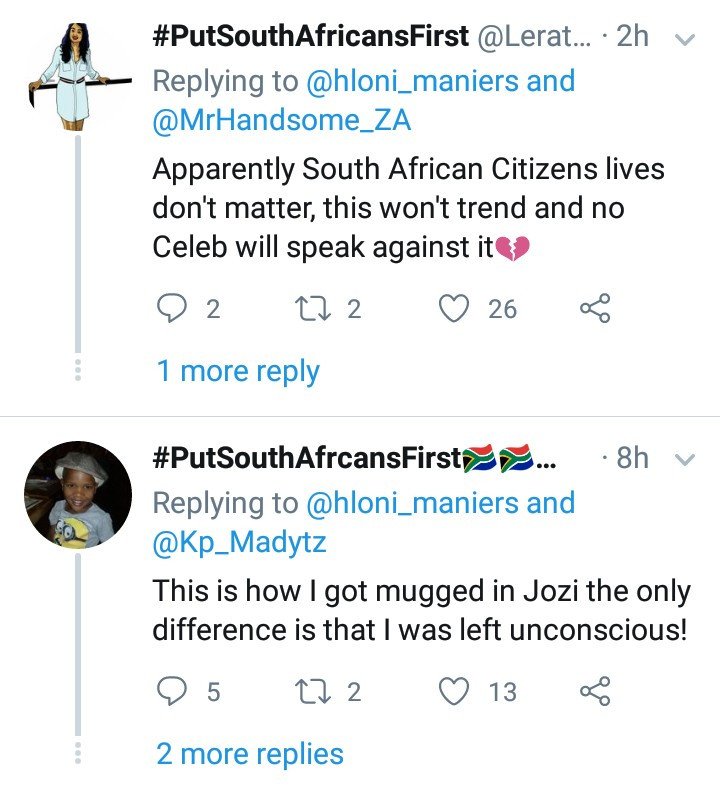Open @hloni_maniers mention in first tweet

click(x=412, y=81)
